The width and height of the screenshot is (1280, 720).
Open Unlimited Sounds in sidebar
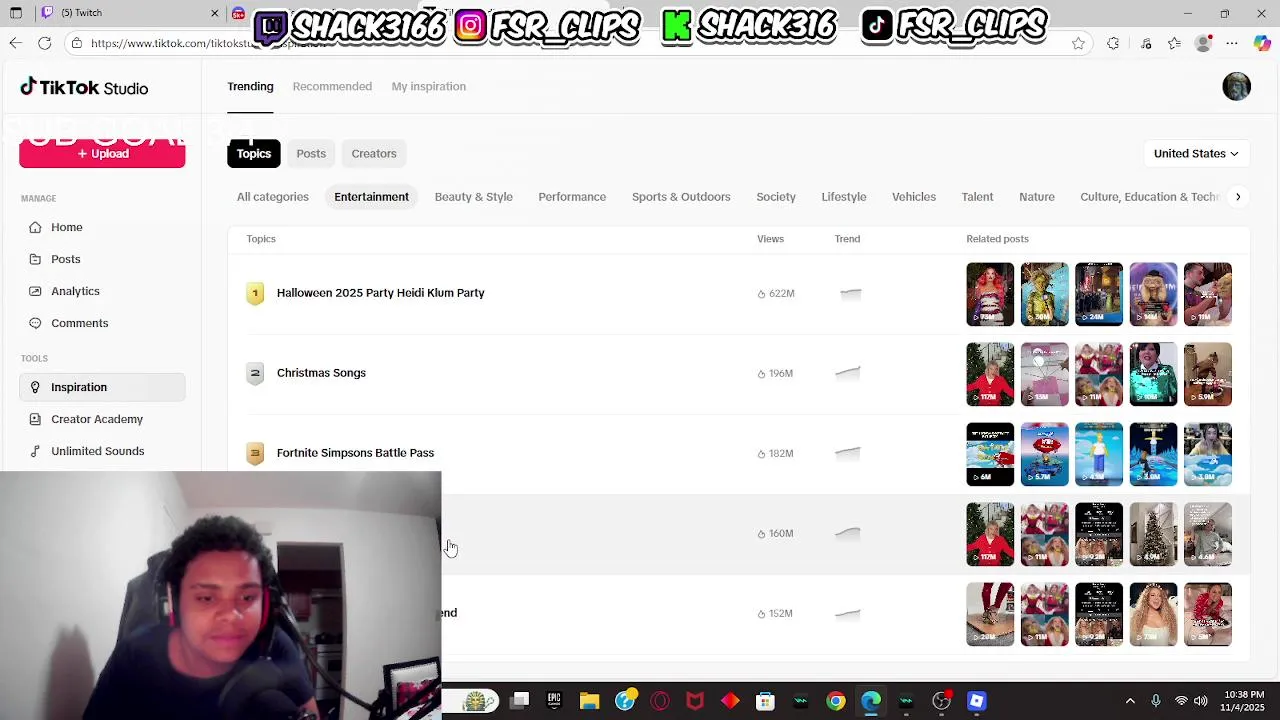[x=102, y=451]
